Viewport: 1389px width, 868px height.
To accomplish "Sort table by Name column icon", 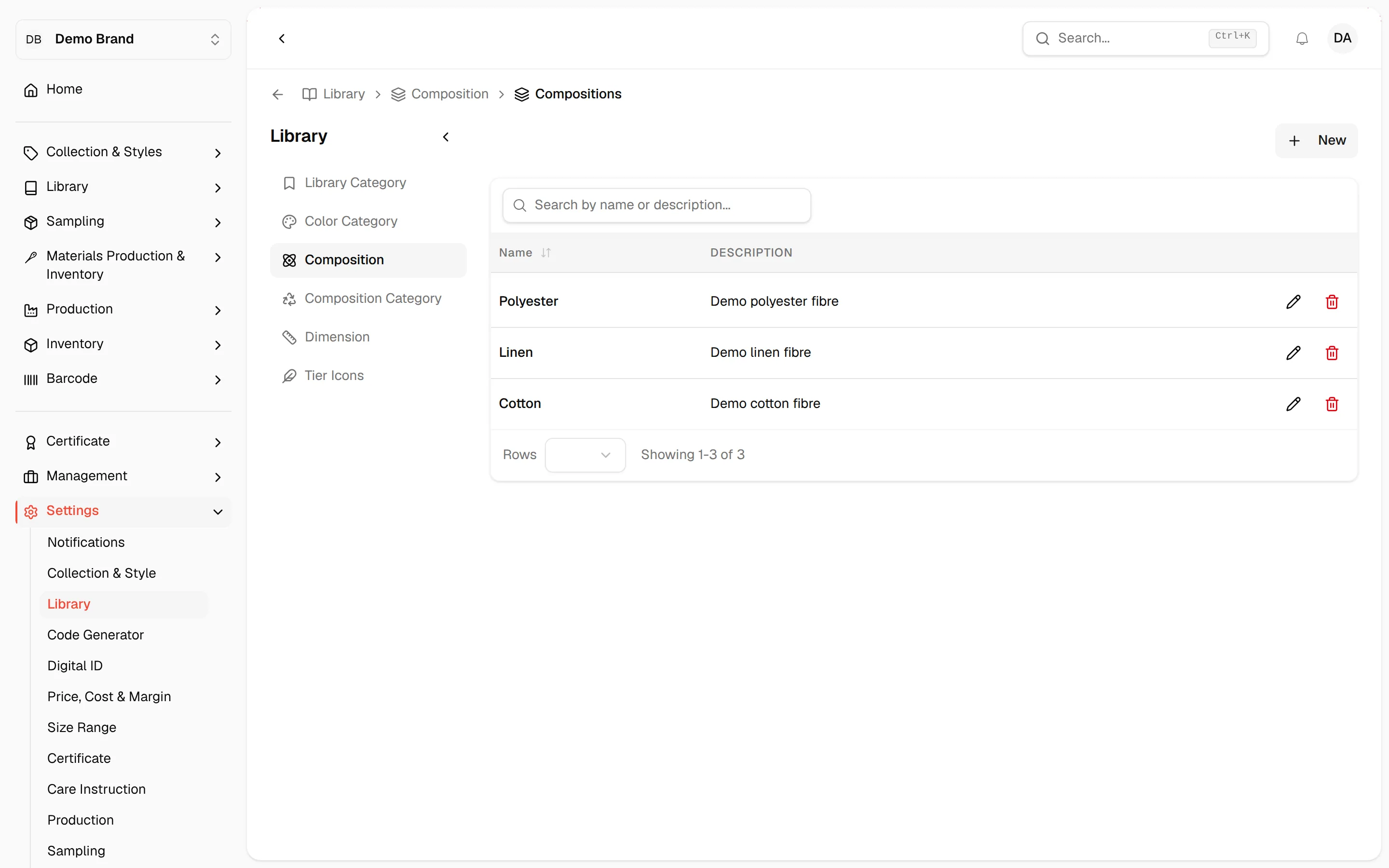I will click(x=546, y=253).
